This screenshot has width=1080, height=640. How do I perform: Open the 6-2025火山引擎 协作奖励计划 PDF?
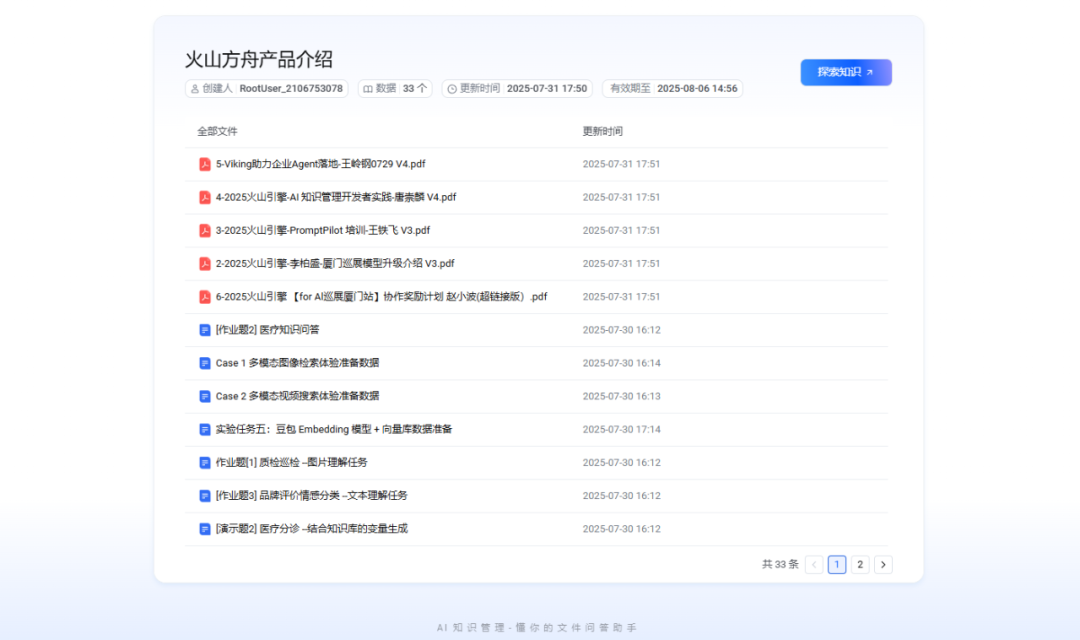(x=382, y=297)
